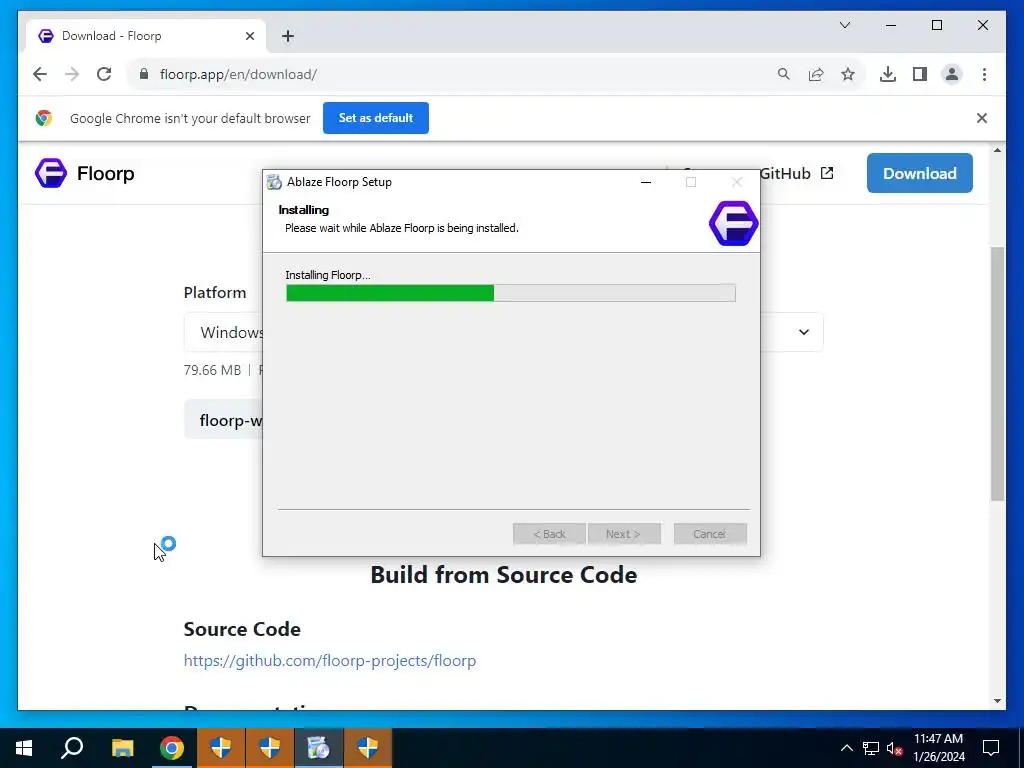Viewport: 1024px width, 768px height.
Task: Click the scrollbar down arrow
Action: 997,701
